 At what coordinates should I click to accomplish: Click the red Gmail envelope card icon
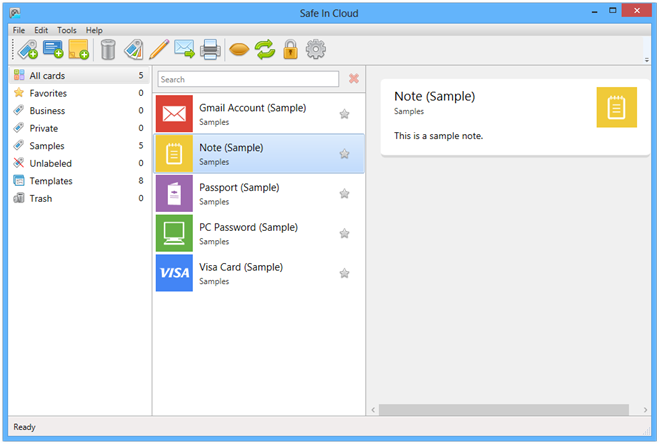coord(174,114)
